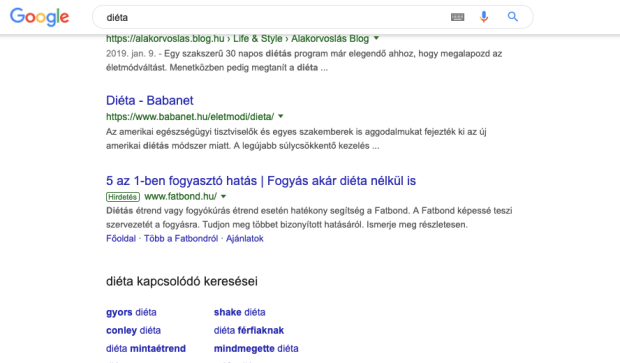Screen dimensions: 620x363
Task: Click the www.fatbond.hu URL text
Action: (180, 196)
